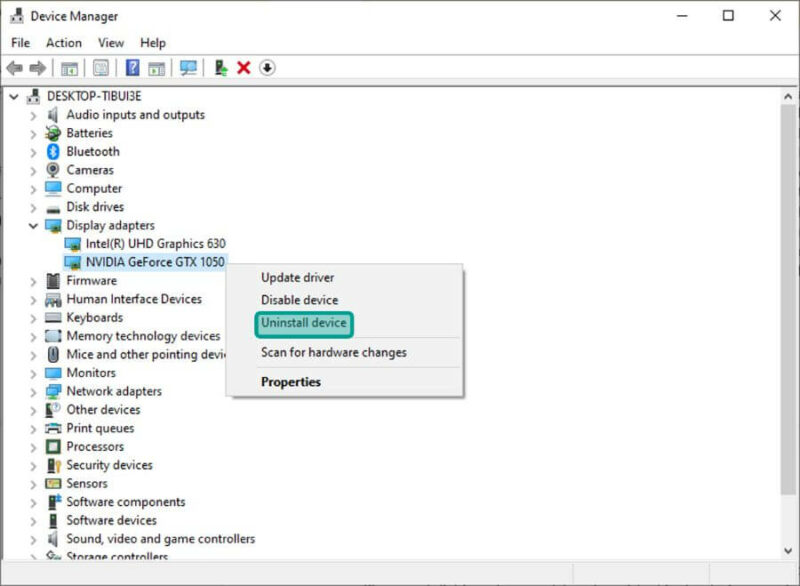Image resolution: width=800 pixels, height=586 pixels.
Task: Click the red X Uninstall device icon
Action: click(244, 68)
